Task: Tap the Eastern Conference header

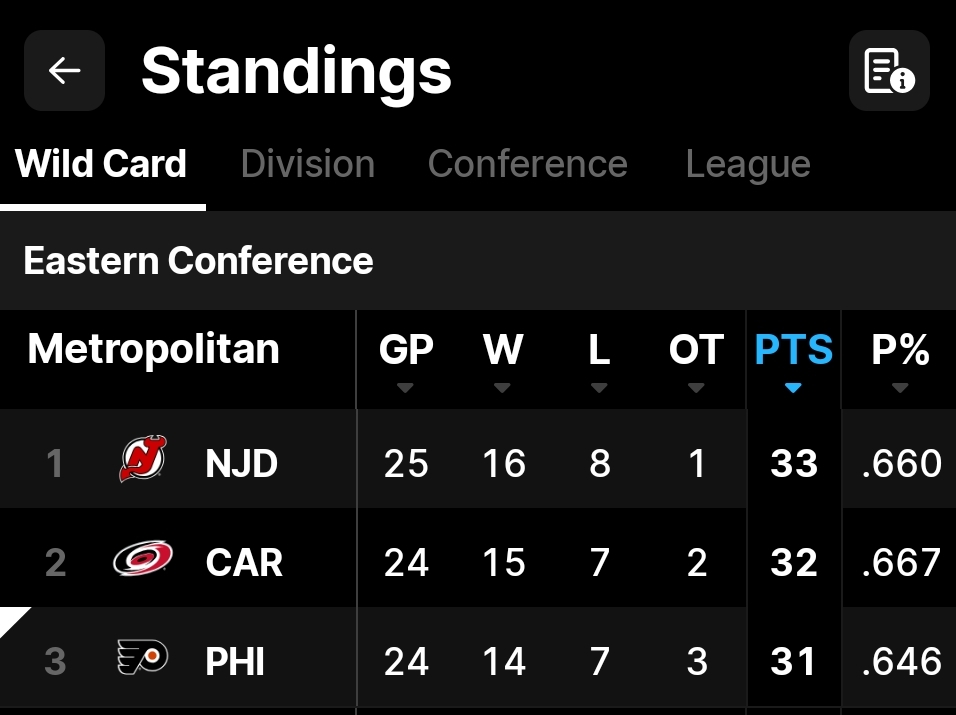Action: coord(198,261)
